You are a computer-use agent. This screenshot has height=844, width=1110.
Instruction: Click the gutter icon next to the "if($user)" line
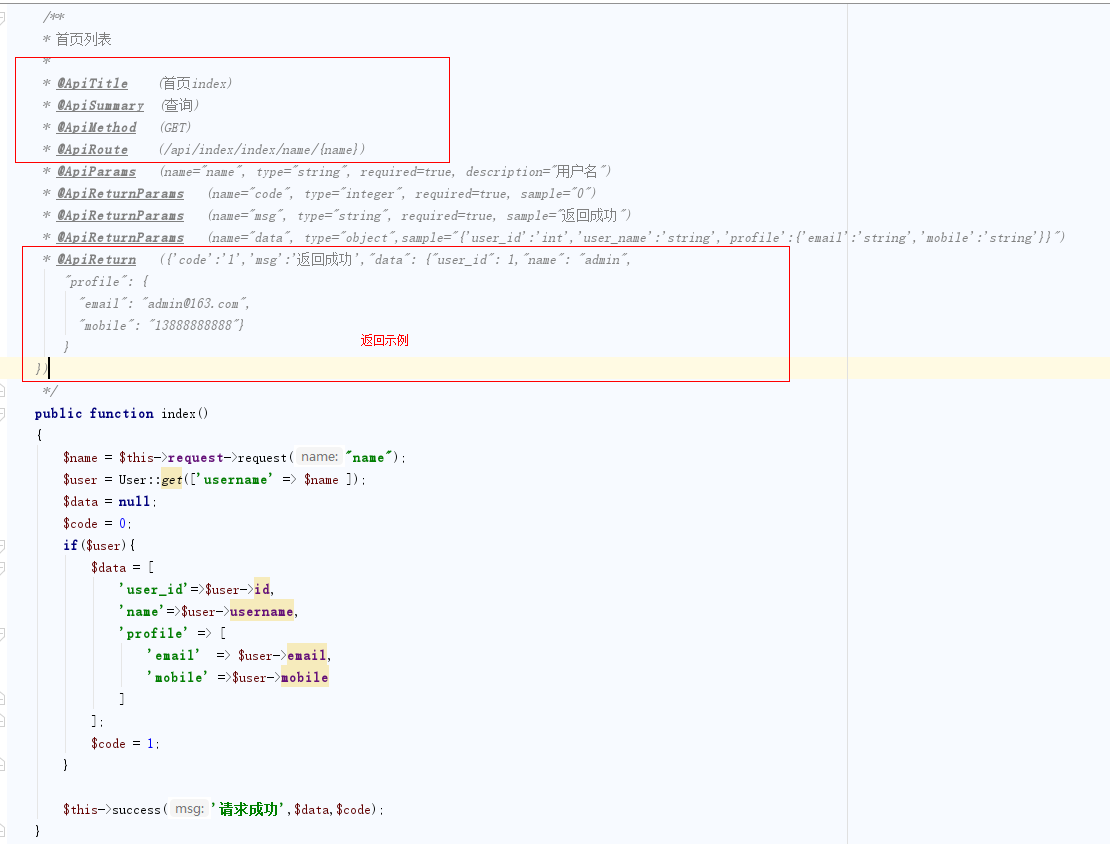(8, 545)
